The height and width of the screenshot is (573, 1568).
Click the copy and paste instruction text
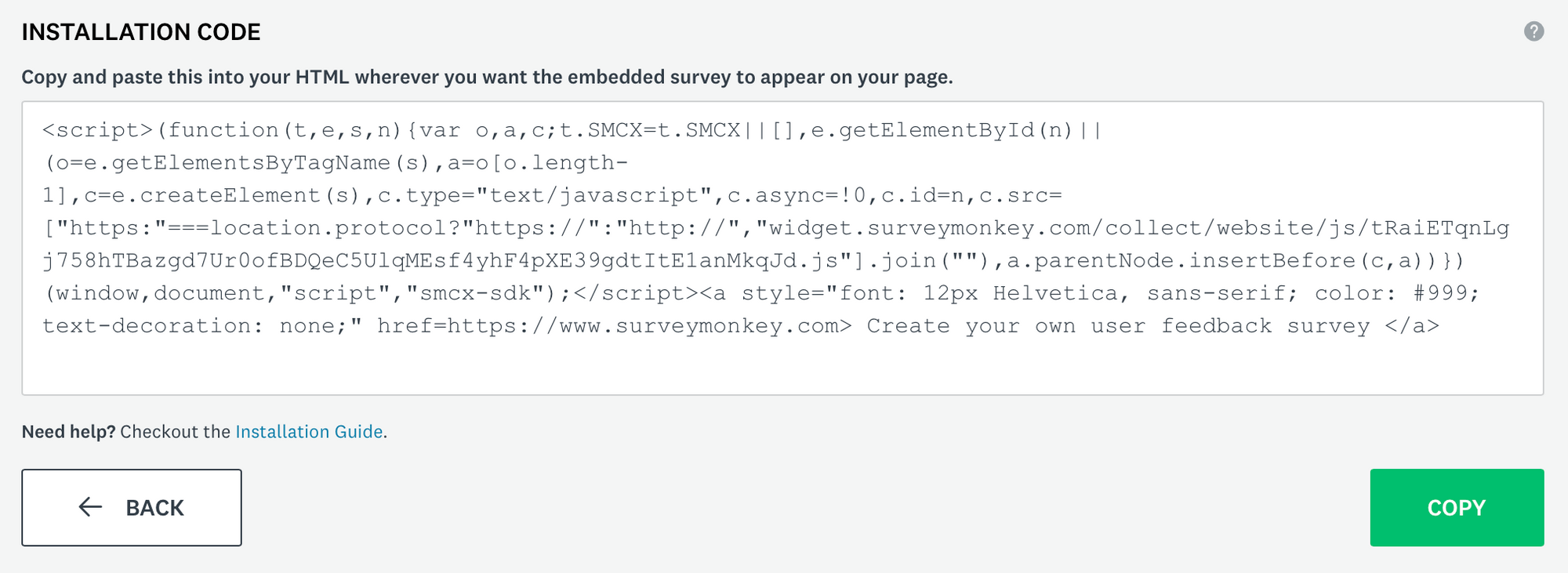[487, 77]
